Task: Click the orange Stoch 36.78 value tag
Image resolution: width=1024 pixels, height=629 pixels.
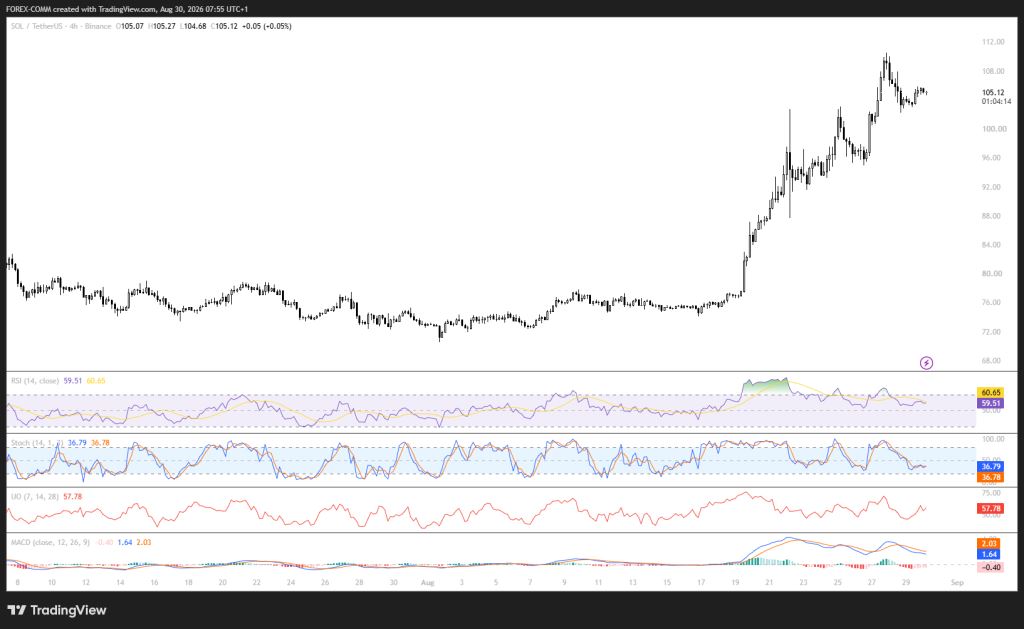Action: pyautogui.click(x=990, y=477)
